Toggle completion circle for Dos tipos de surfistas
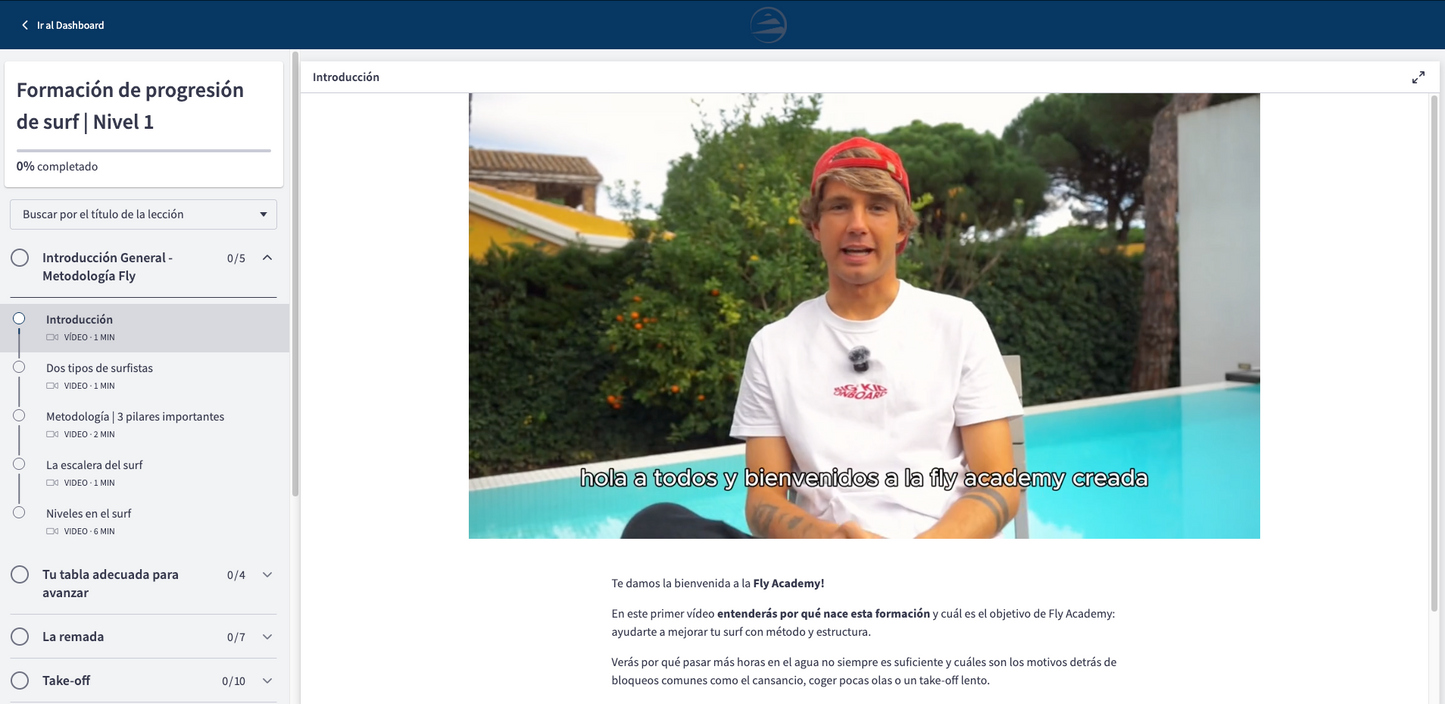This screenshot has height=704, width=1445. [x=19, y=367]
